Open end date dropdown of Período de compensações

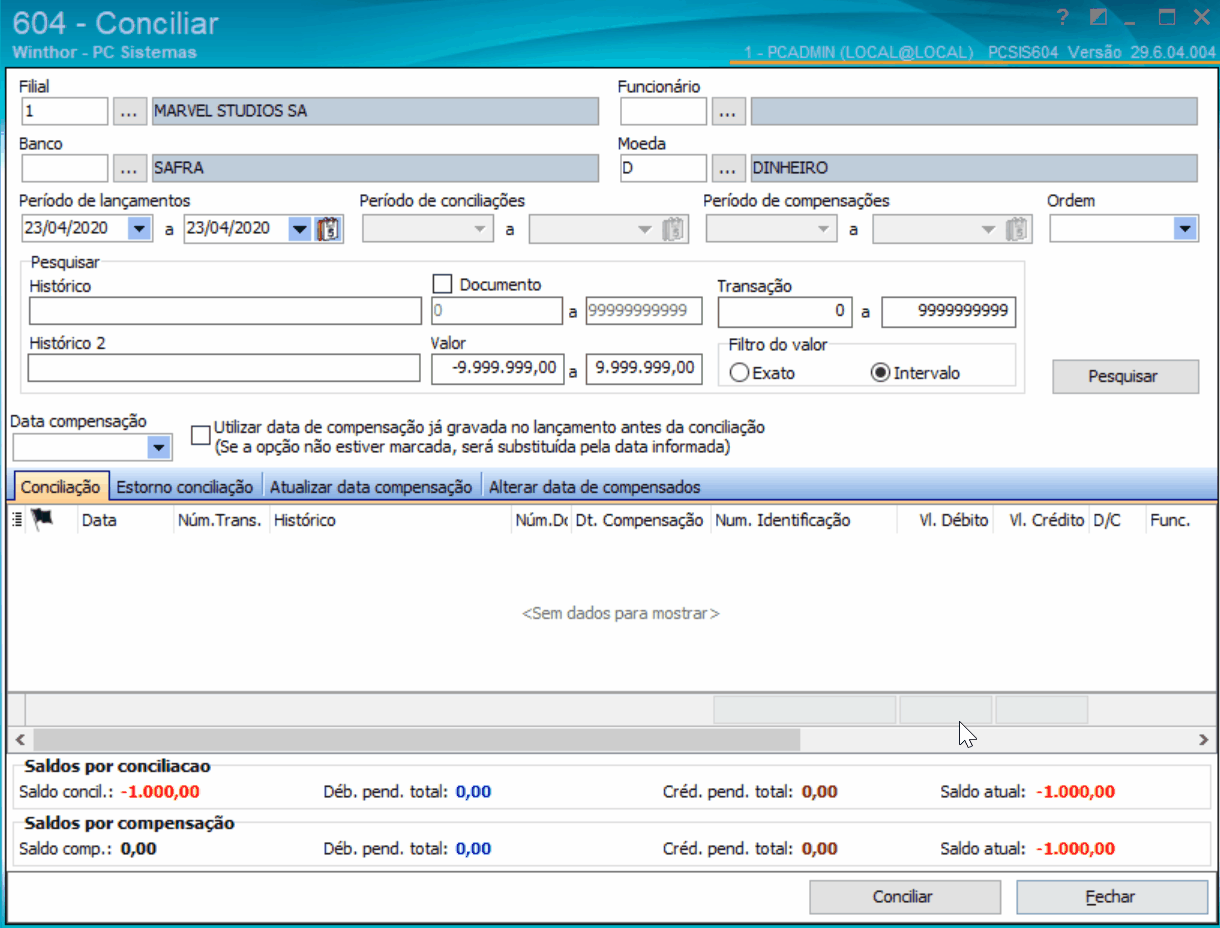coord(989,229)
